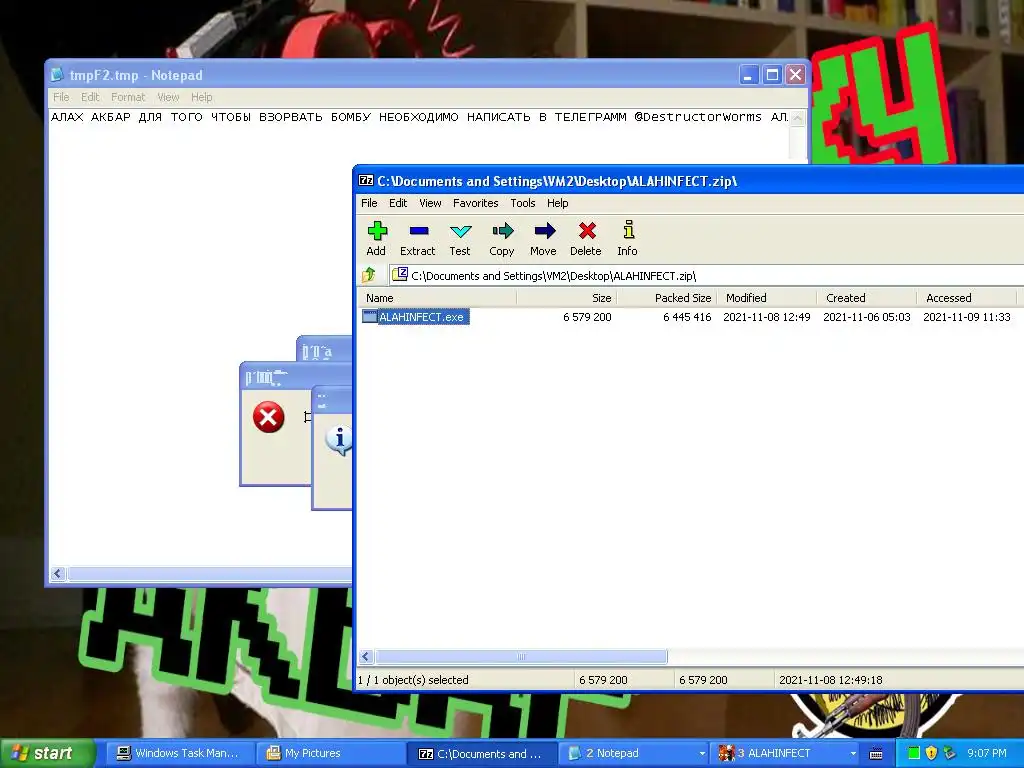Image resolution: width=1024 pixels, height=768 pixels.
Task: Open the Favorites menu
Action: click(x=475, y=203)
